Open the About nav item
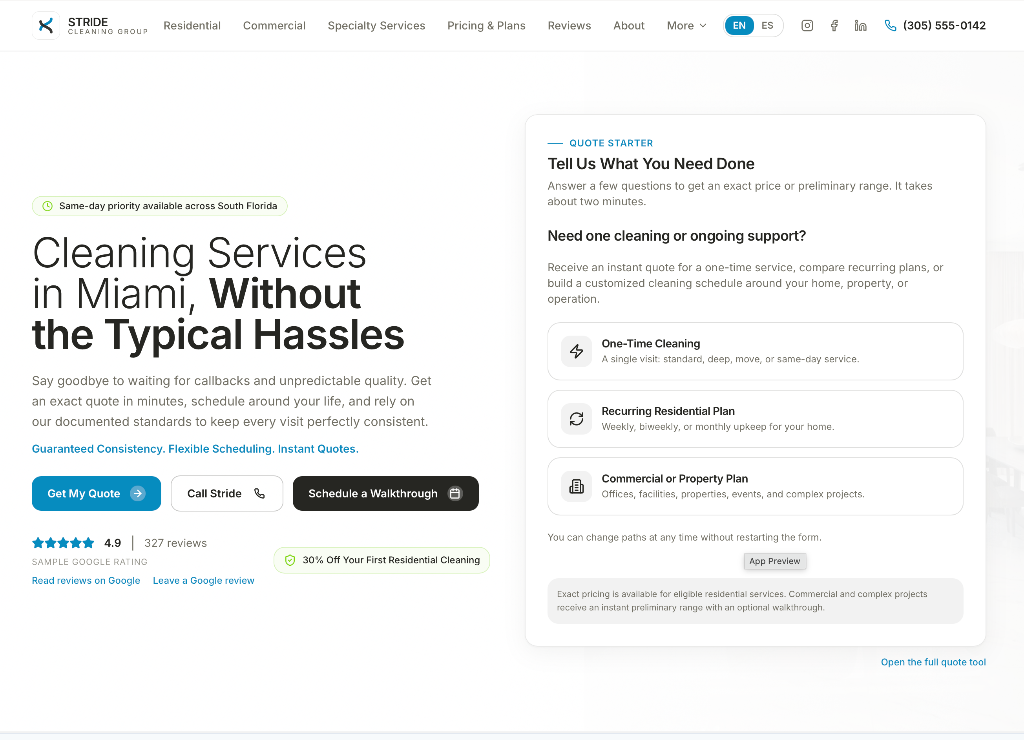The height and width of the screenshot is (740, 1024). (629, 25)
